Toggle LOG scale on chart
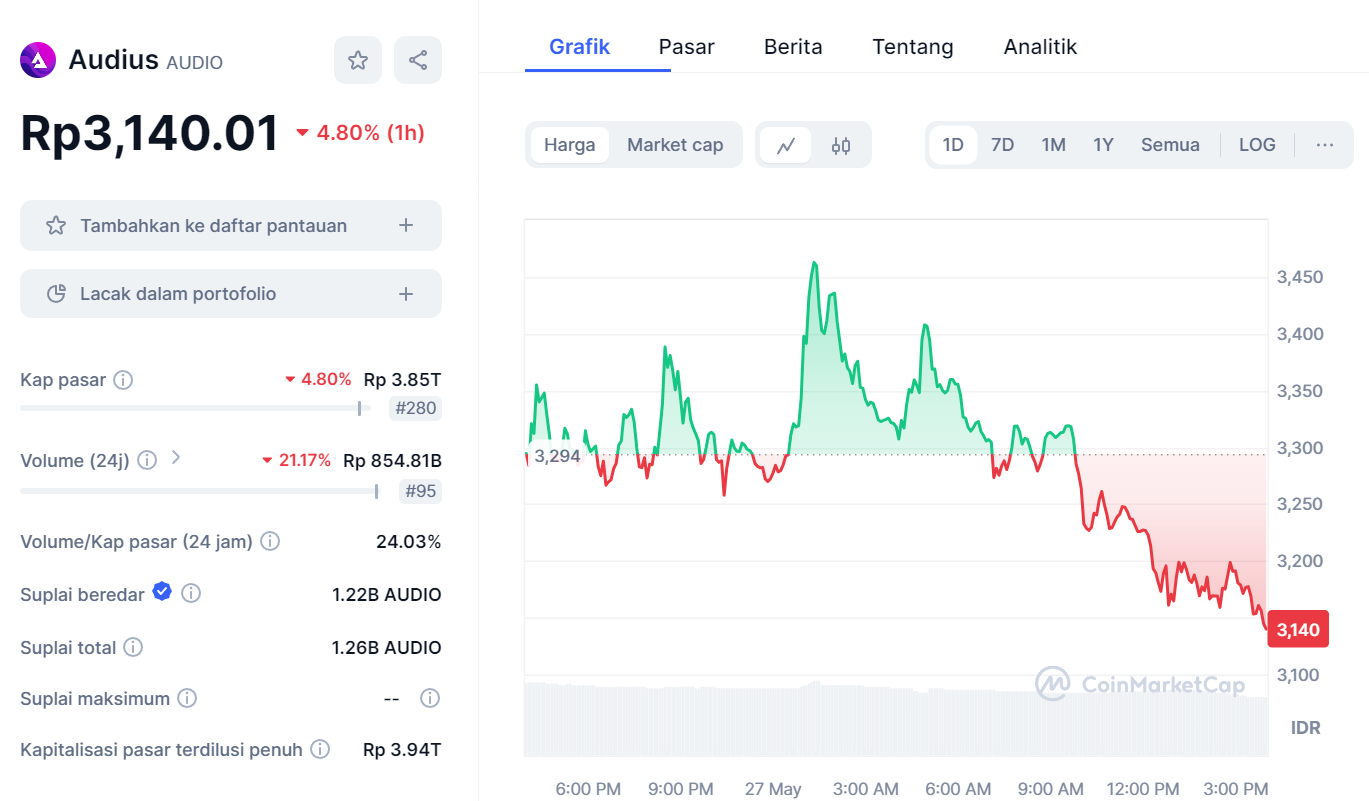The height and width of the screenshot is (801, 1369). tap(1257, 145)
